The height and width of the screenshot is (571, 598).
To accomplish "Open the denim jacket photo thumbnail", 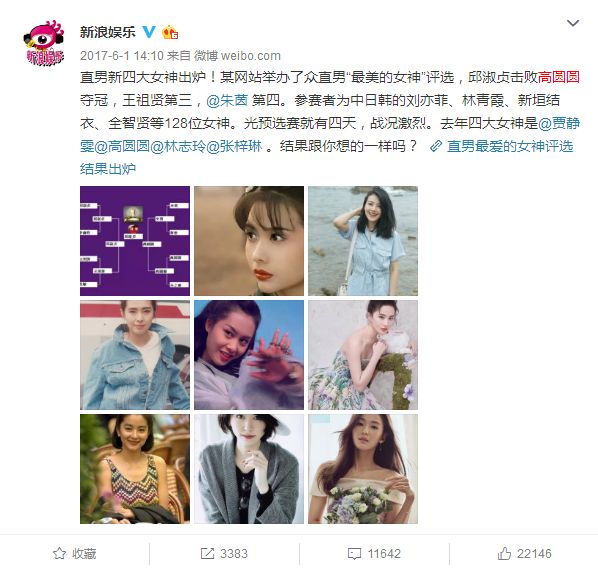I will click(135, 355).
